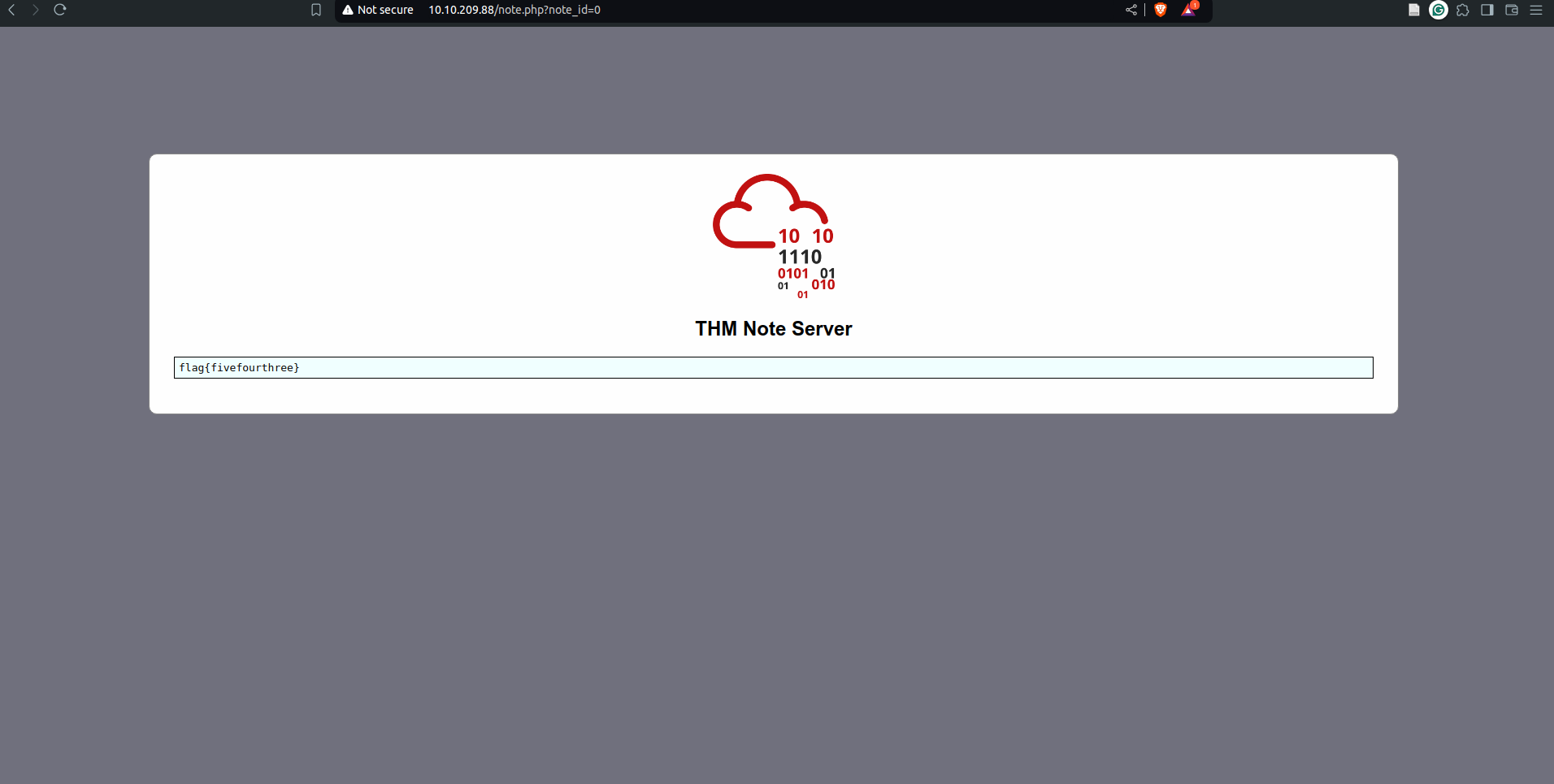Open the Brave Wallet icon
Screen dimensions: 1554x784
pyautogui.click(x=1512, y=10)
